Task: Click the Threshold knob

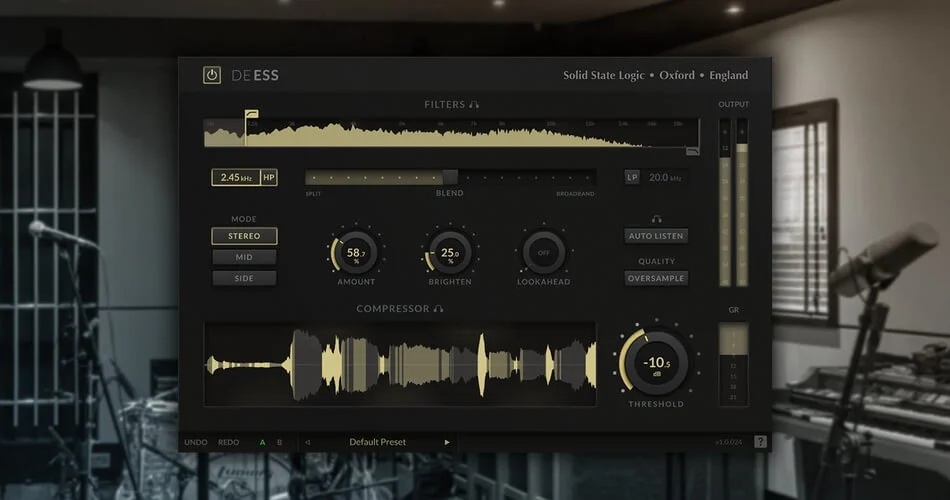Action: pyautogui.click(x=656, y=362)
